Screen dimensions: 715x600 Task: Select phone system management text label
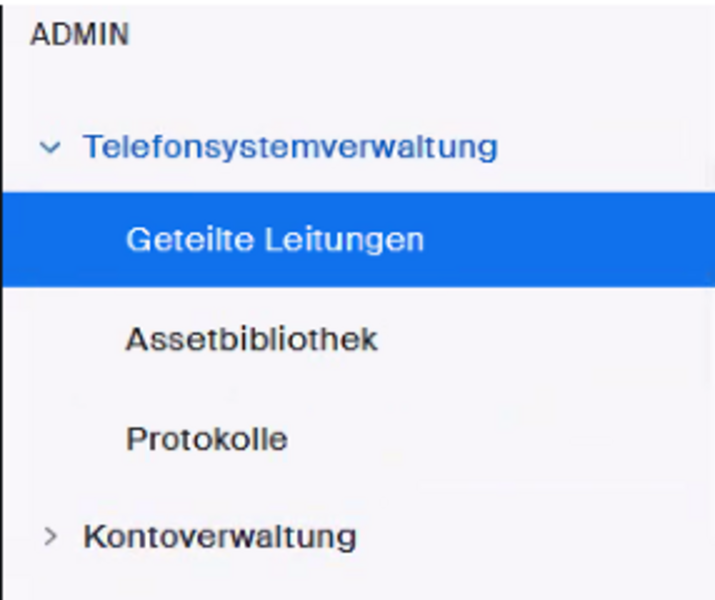click(x=290, y=148)
